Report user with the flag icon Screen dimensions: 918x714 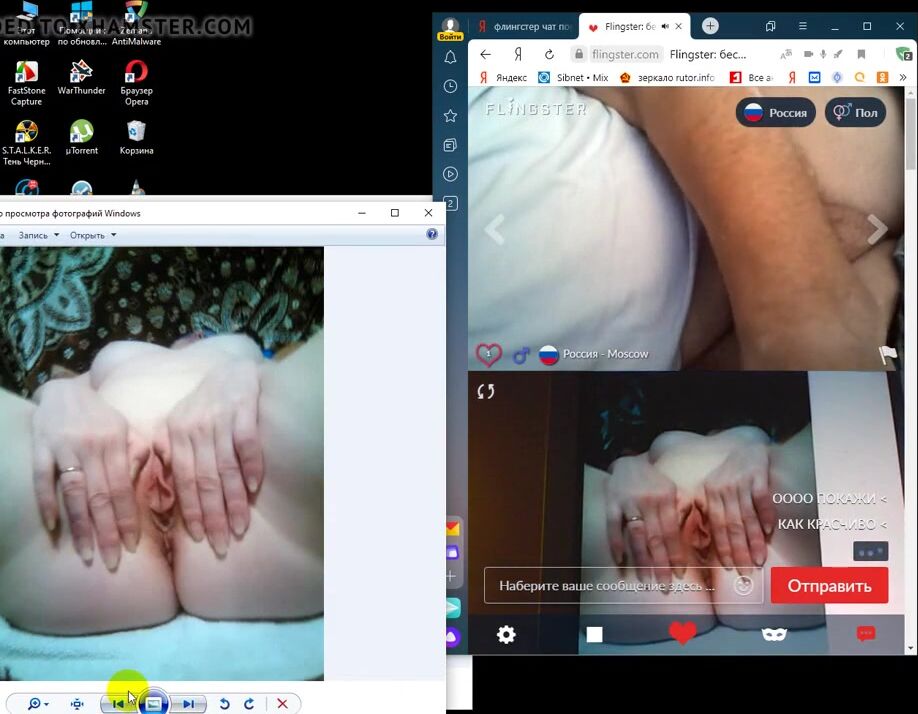(x=887, y=354)
